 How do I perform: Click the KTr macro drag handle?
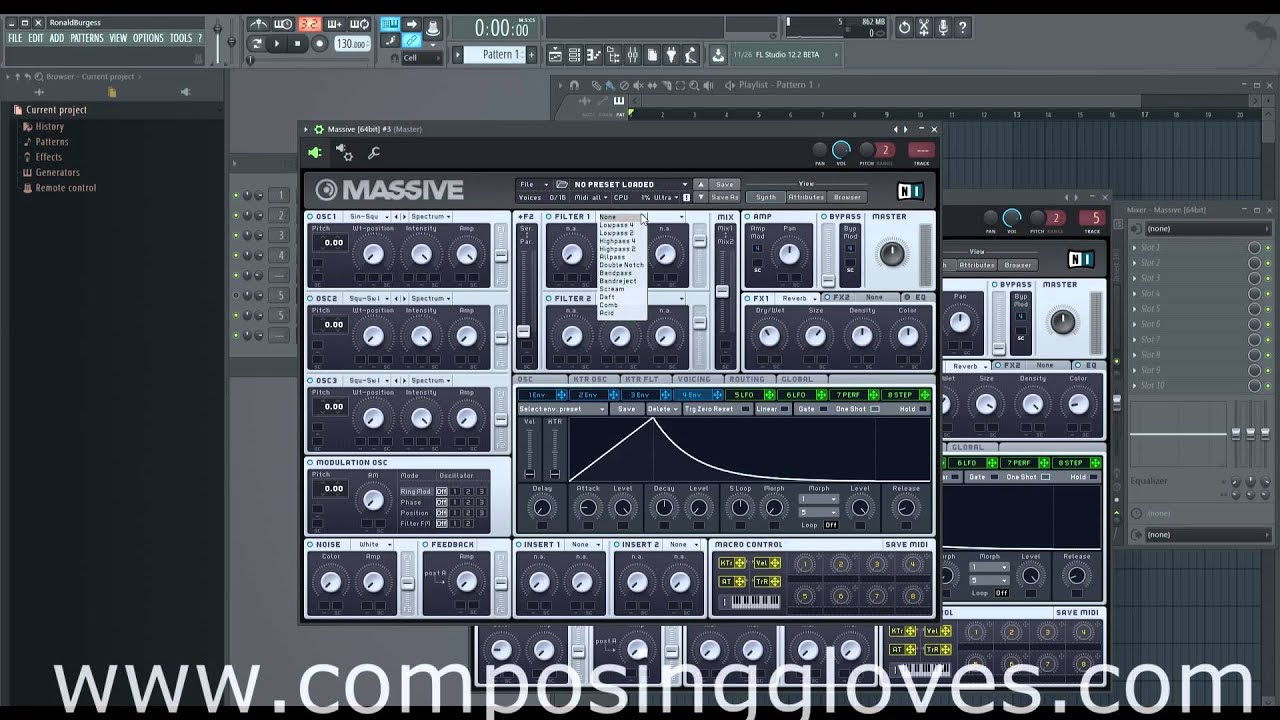pos(741,563)
